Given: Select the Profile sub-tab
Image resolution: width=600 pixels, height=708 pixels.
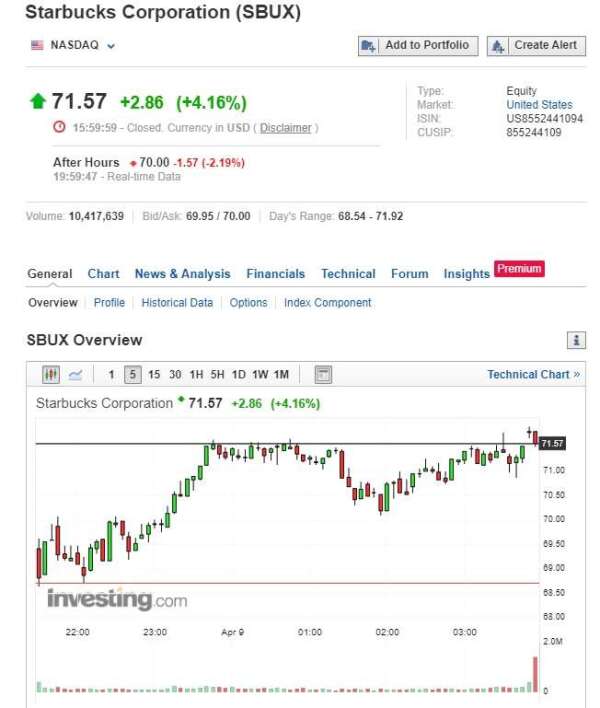Looking at the screenshot, I should tap(109, 303).
